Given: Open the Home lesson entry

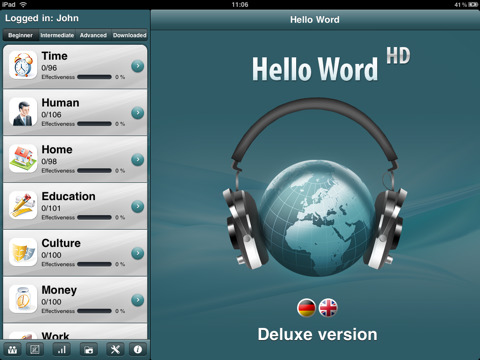Looking at the screenshot, I should tap(75, 159).
